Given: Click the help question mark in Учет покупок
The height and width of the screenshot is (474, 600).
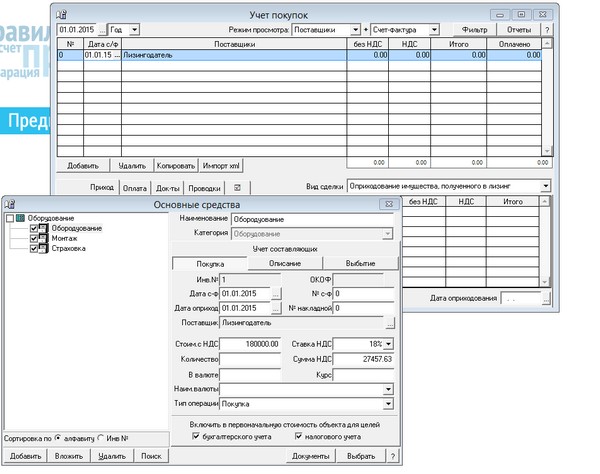Looking at the screenshot, I should coord(547,30).
